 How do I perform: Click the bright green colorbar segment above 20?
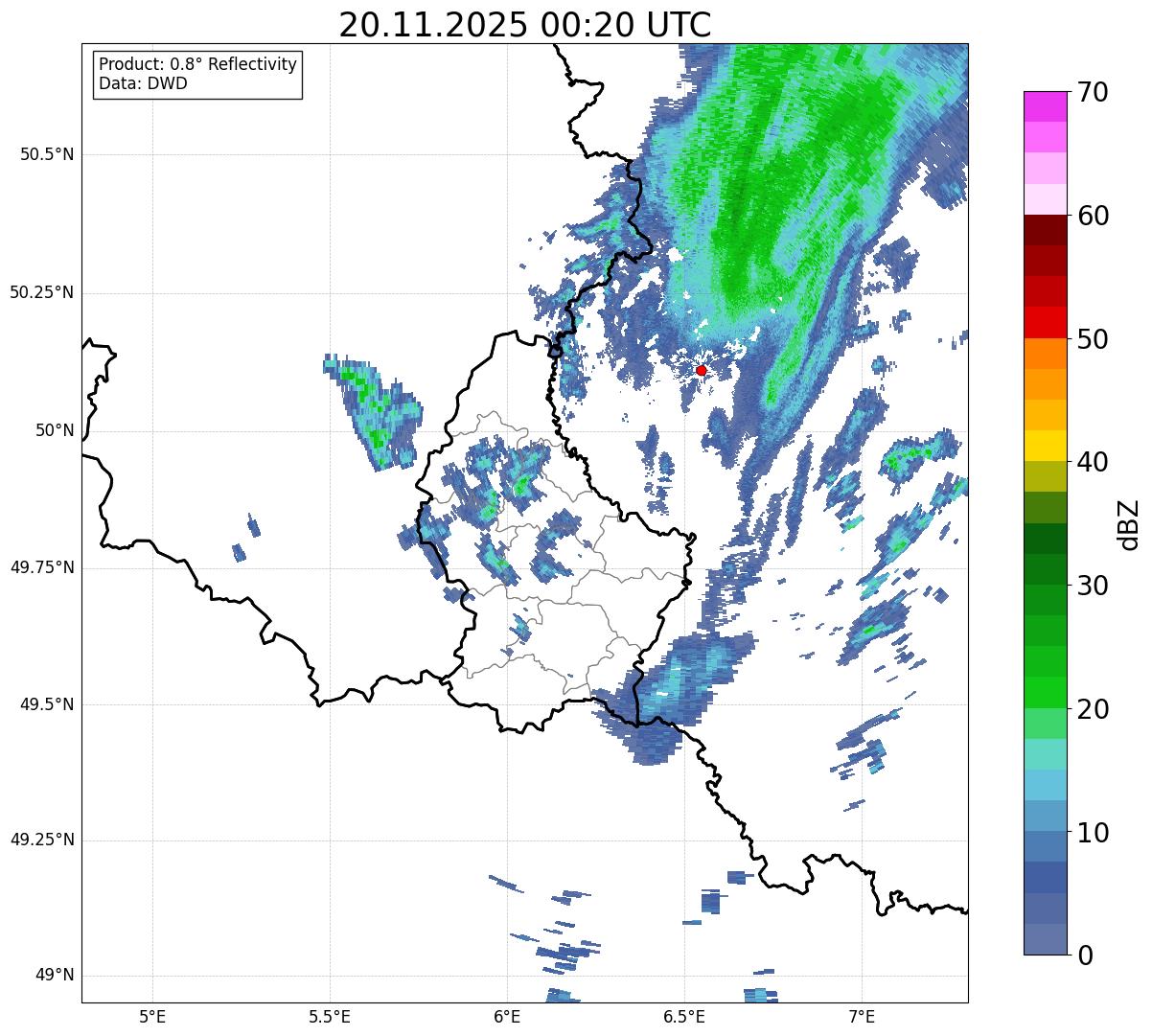click(1045, 693)
